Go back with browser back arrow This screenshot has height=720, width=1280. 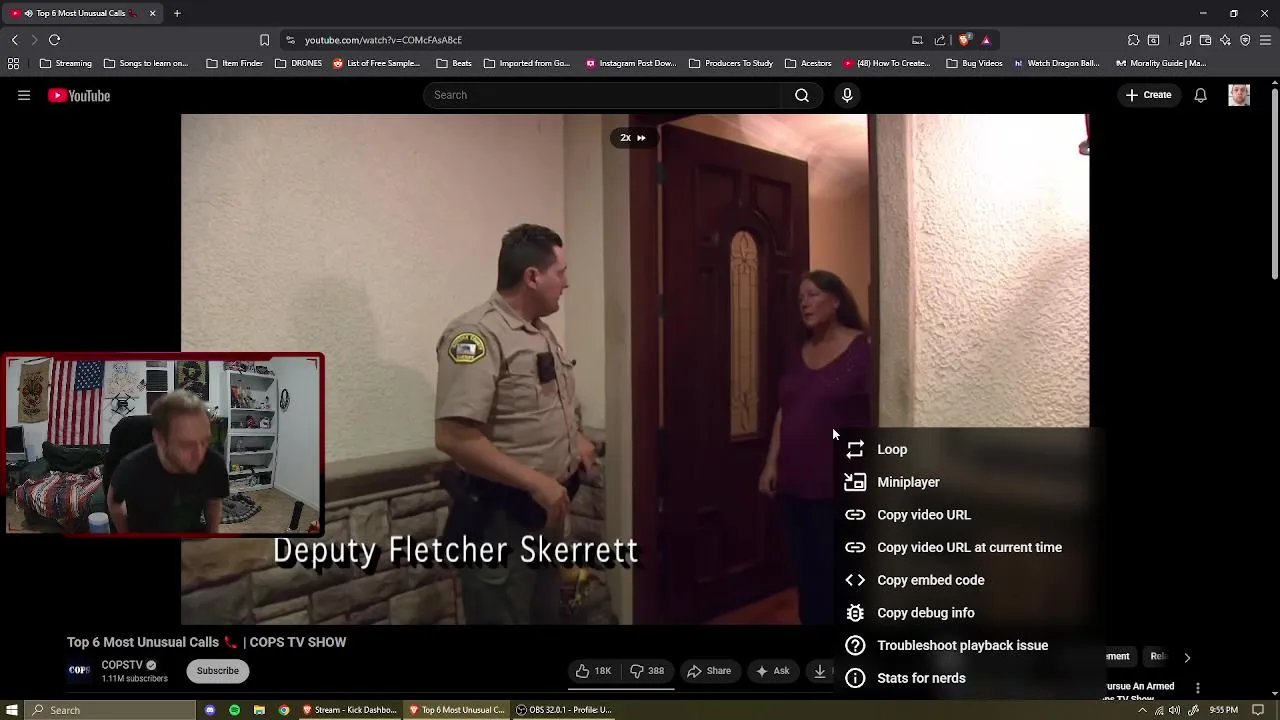pyautogui.click(x=14, y=40)
